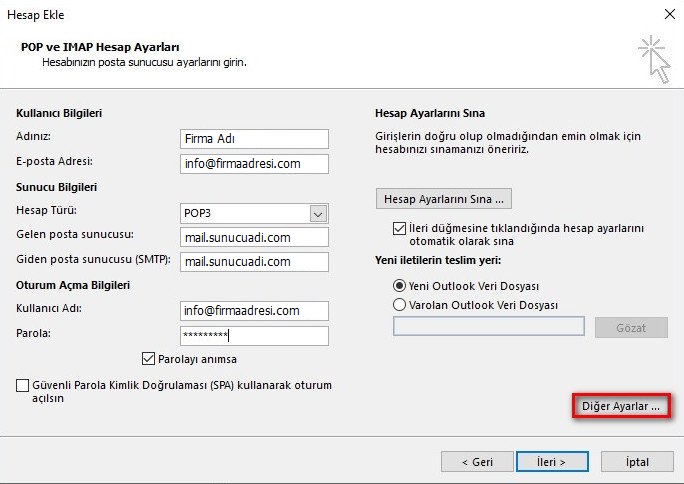Close the Hesap Ekle dialog

tap(670, 14)
